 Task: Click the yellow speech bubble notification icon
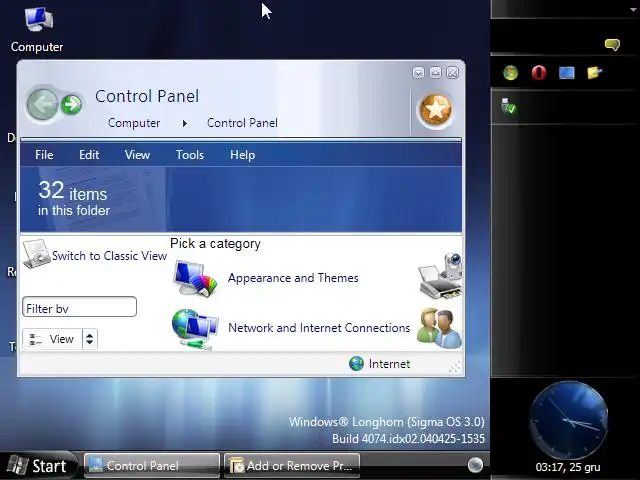point(612,44)
